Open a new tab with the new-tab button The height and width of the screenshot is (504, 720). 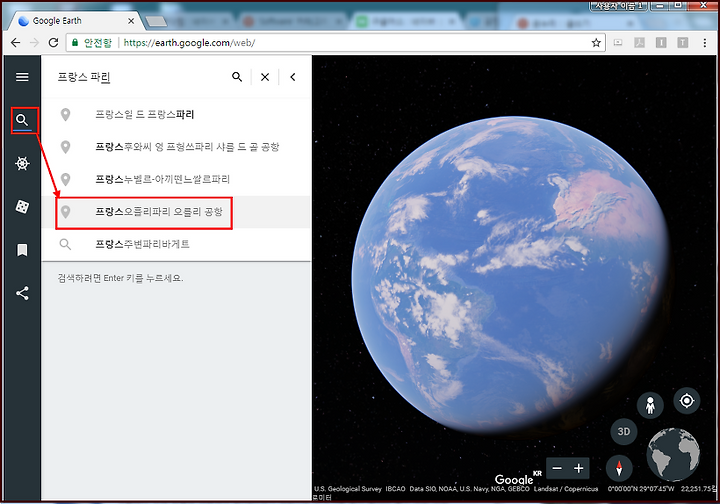(x=156, y=21)
